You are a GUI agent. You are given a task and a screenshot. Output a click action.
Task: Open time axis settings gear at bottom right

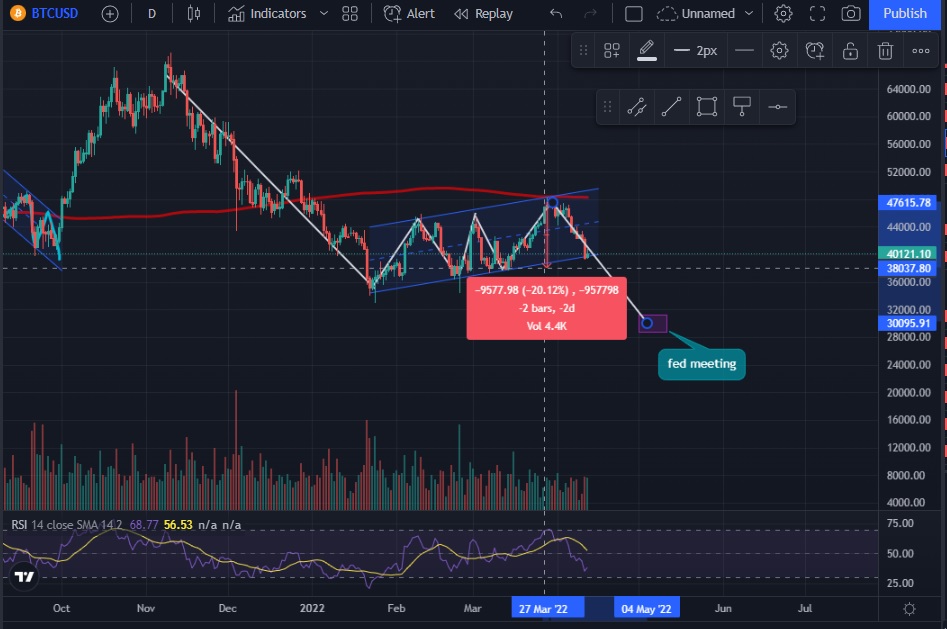pyautogui.click(x=909, y=608)
